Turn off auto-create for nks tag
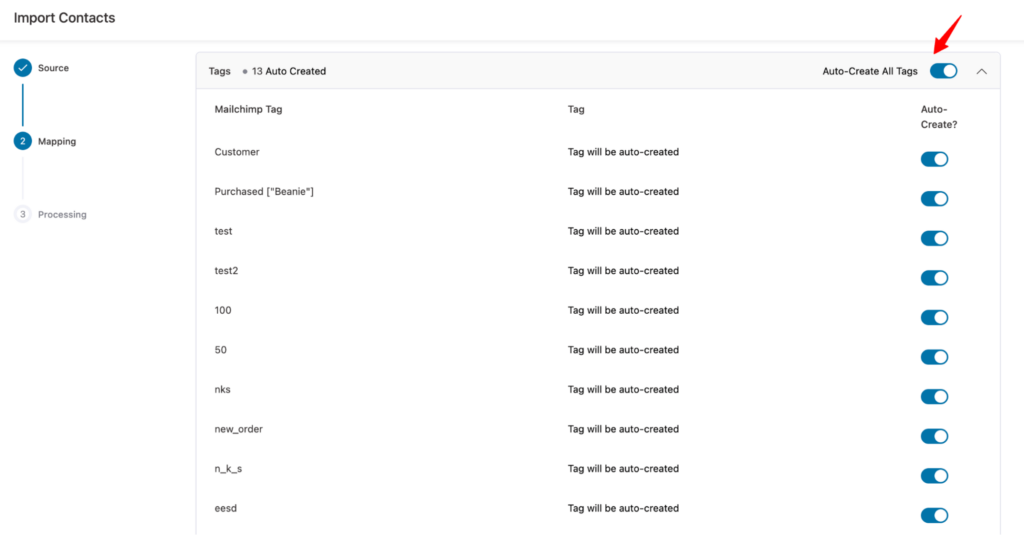The height and width of the screenshot is (535, 1024). [x=934, y=397]
